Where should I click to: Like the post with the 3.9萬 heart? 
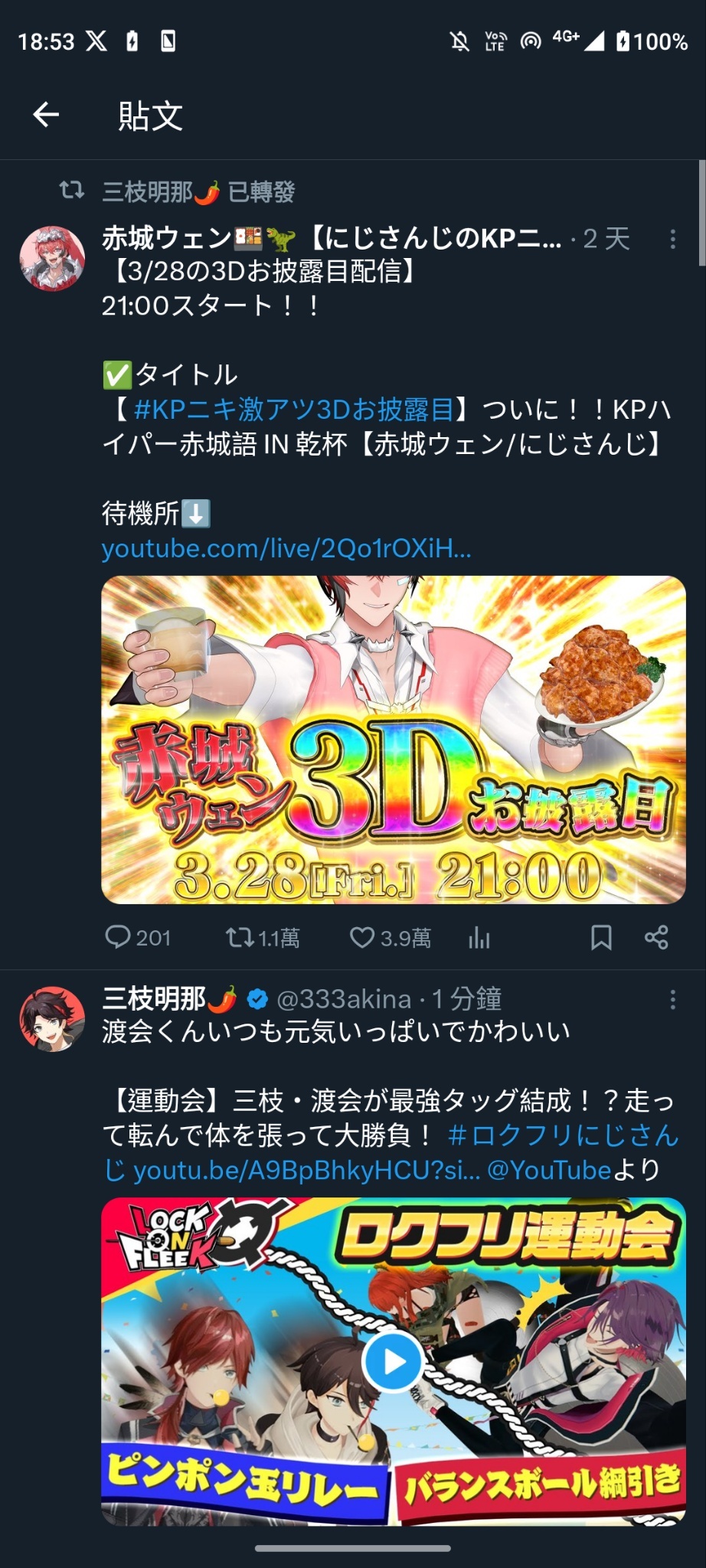(x=391, y=937)
